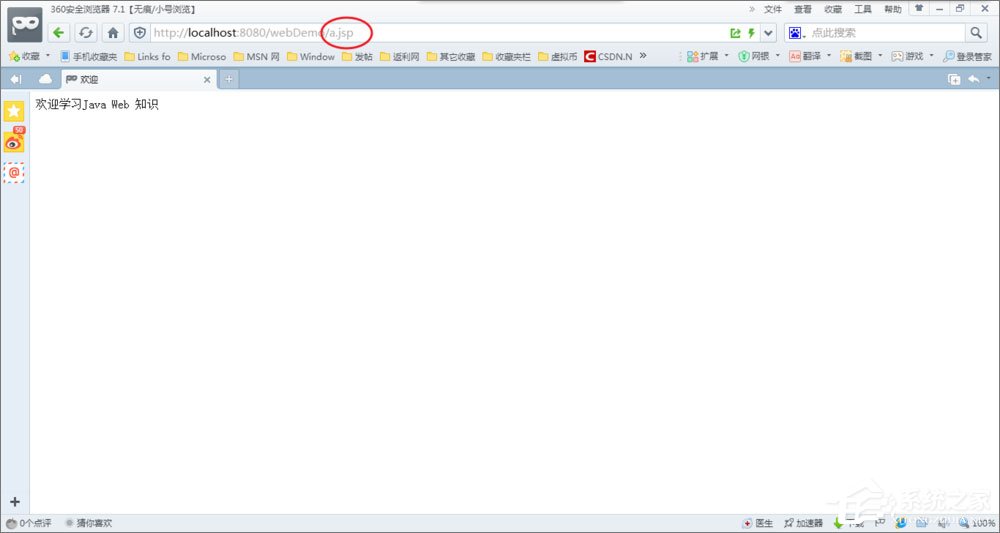This screenshot has height=533, width=1000.
Task: Open the 虚拟币 bookmark folder
Action: (557, 56)
